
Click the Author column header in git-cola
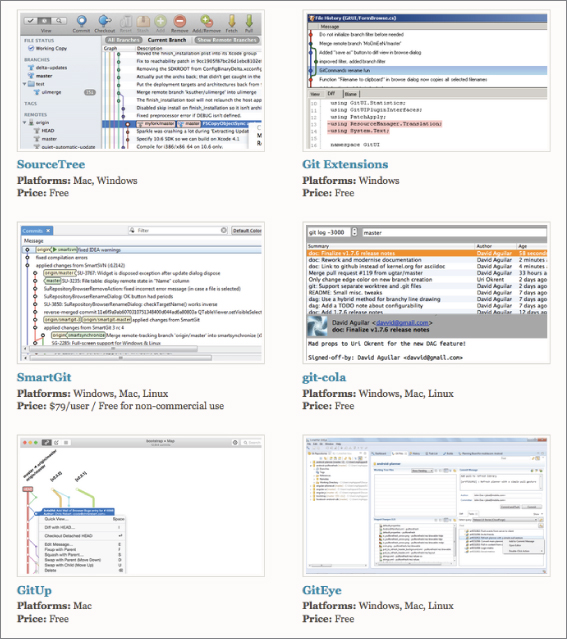click(484, 246)
